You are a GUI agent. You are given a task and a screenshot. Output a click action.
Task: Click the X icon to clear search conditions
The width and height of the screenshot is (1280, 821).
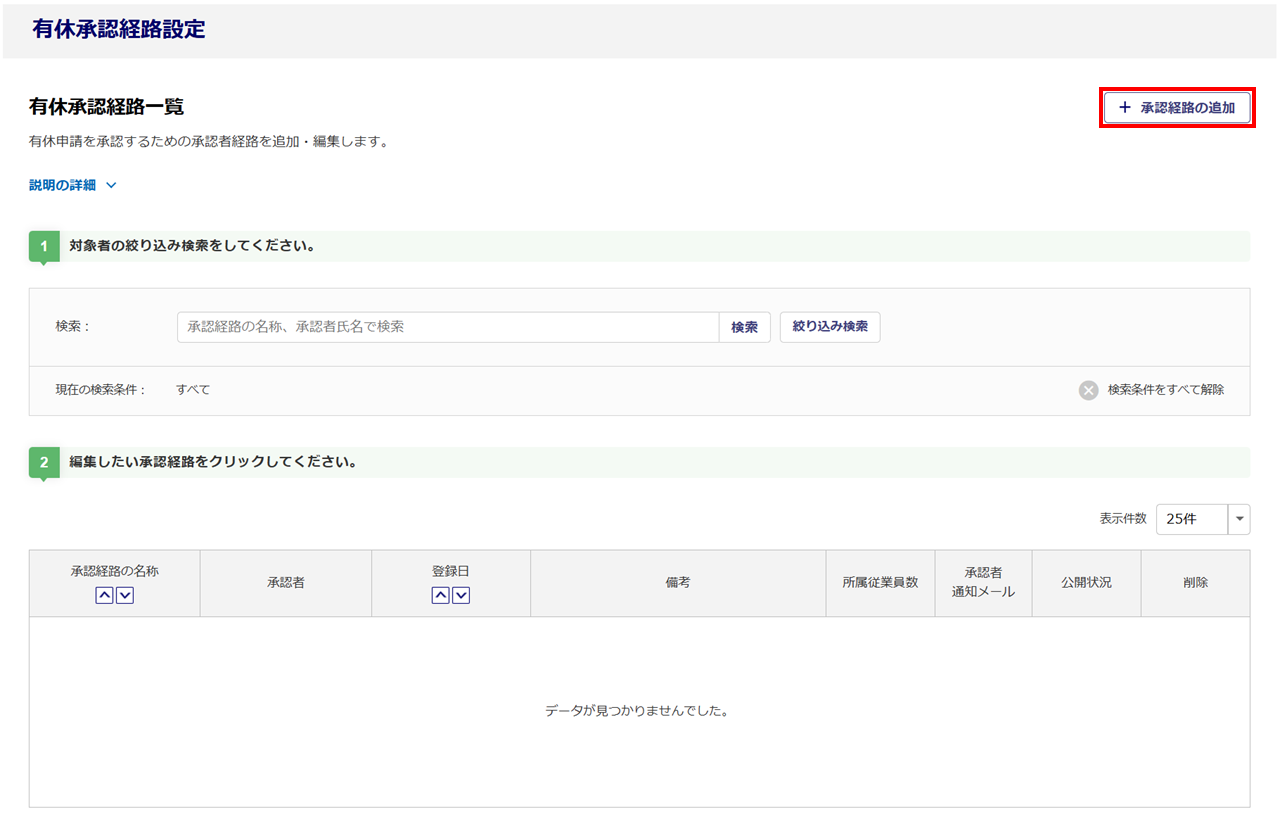(x=1089, y=390)
